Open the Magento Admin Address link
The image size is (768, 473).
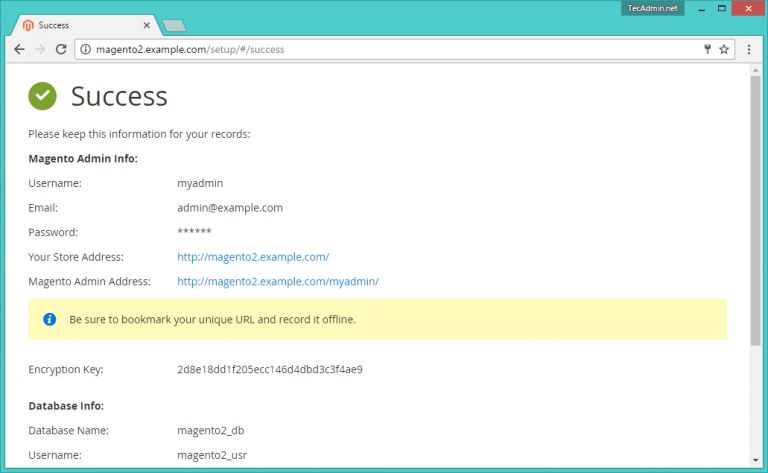coord(278,282)
